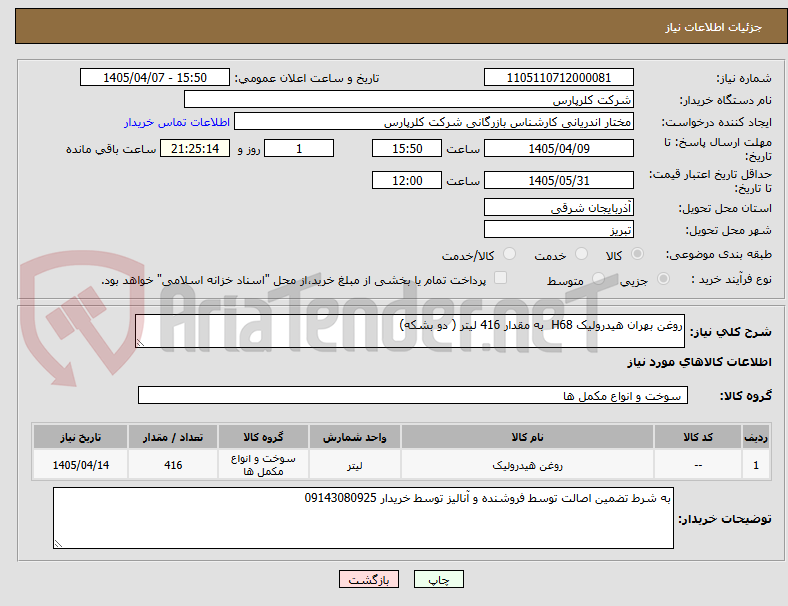The height and width of the screenshot is (606, 788).
Task: Click the announcement date field 1405/04/07 - 15:50
Action: [x=155, y=78]
